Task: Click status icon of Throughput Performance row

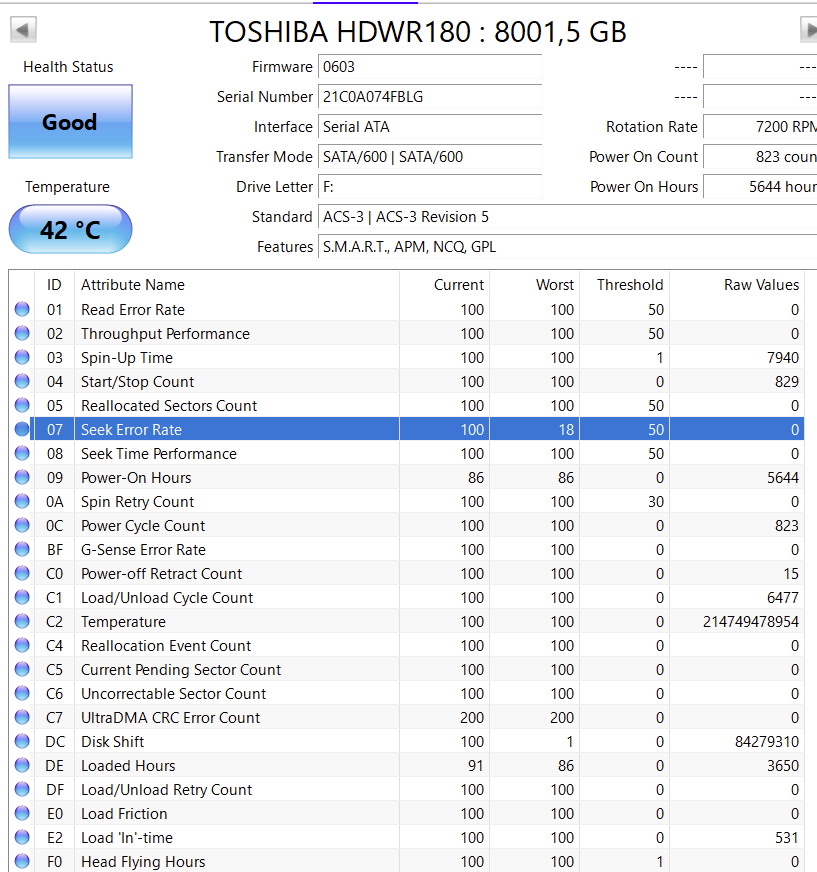Action: tap(22, 333)
